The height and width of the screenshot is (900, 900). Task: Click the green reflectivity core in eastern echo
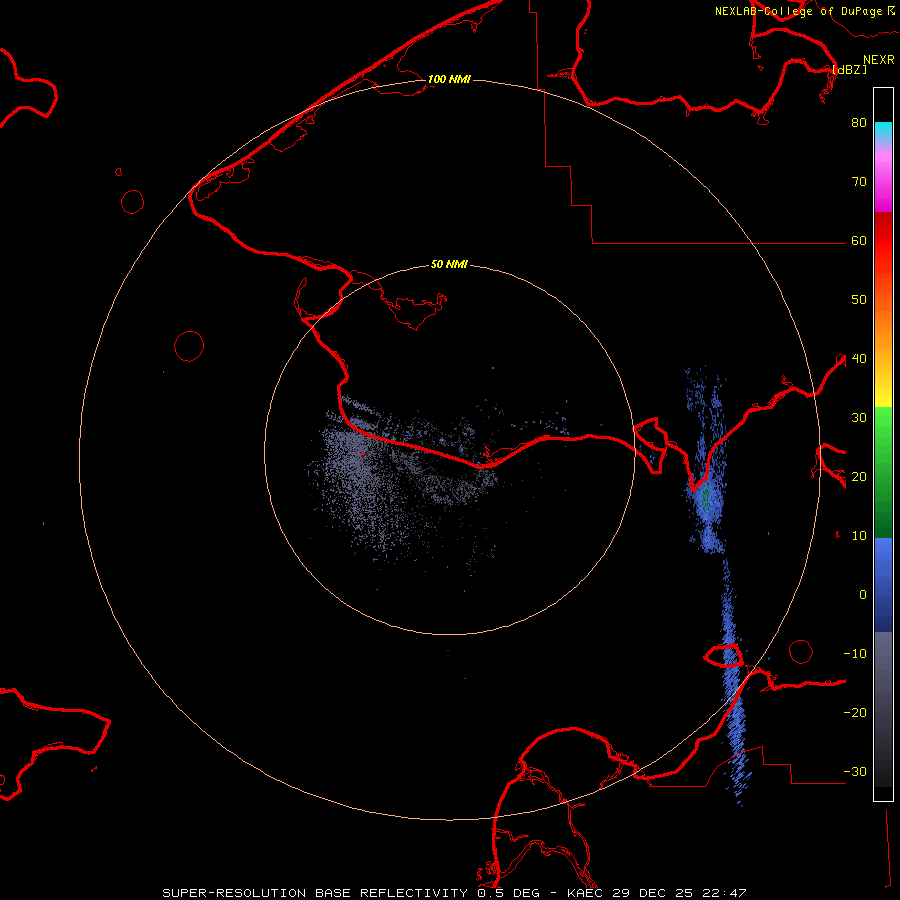(x=705, y=498)
